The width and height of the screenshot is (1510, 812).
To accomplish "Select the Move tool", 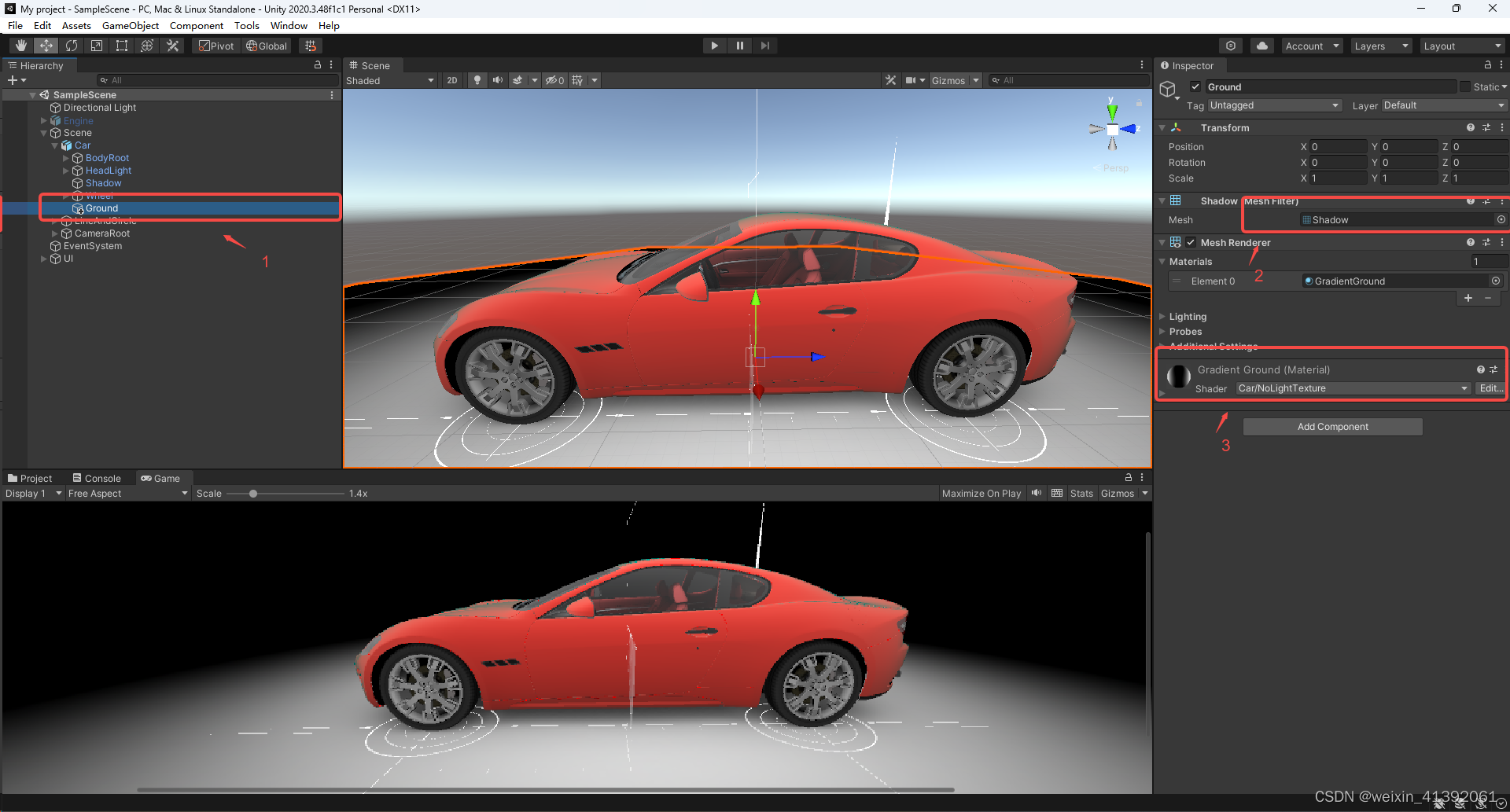I will coord(46,45).
